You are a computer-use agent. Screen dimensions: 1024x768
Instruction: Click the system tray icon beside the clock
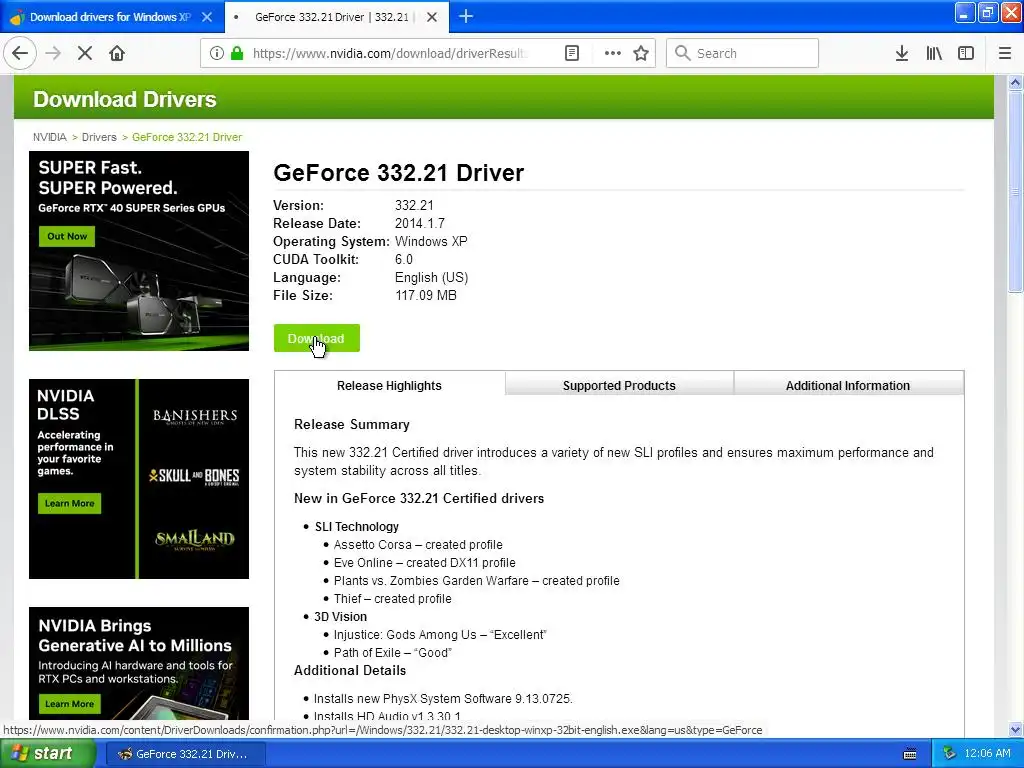pos(950,754)
